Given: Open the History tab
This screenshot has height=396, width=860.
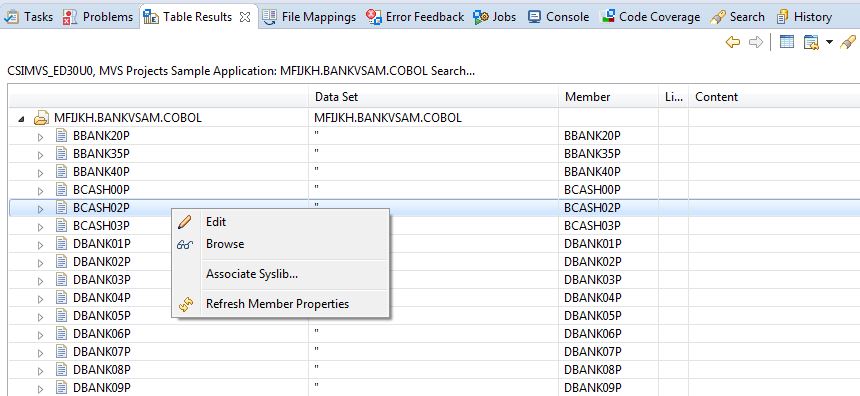Looking at the screenshot, I should tap(805, 16).
